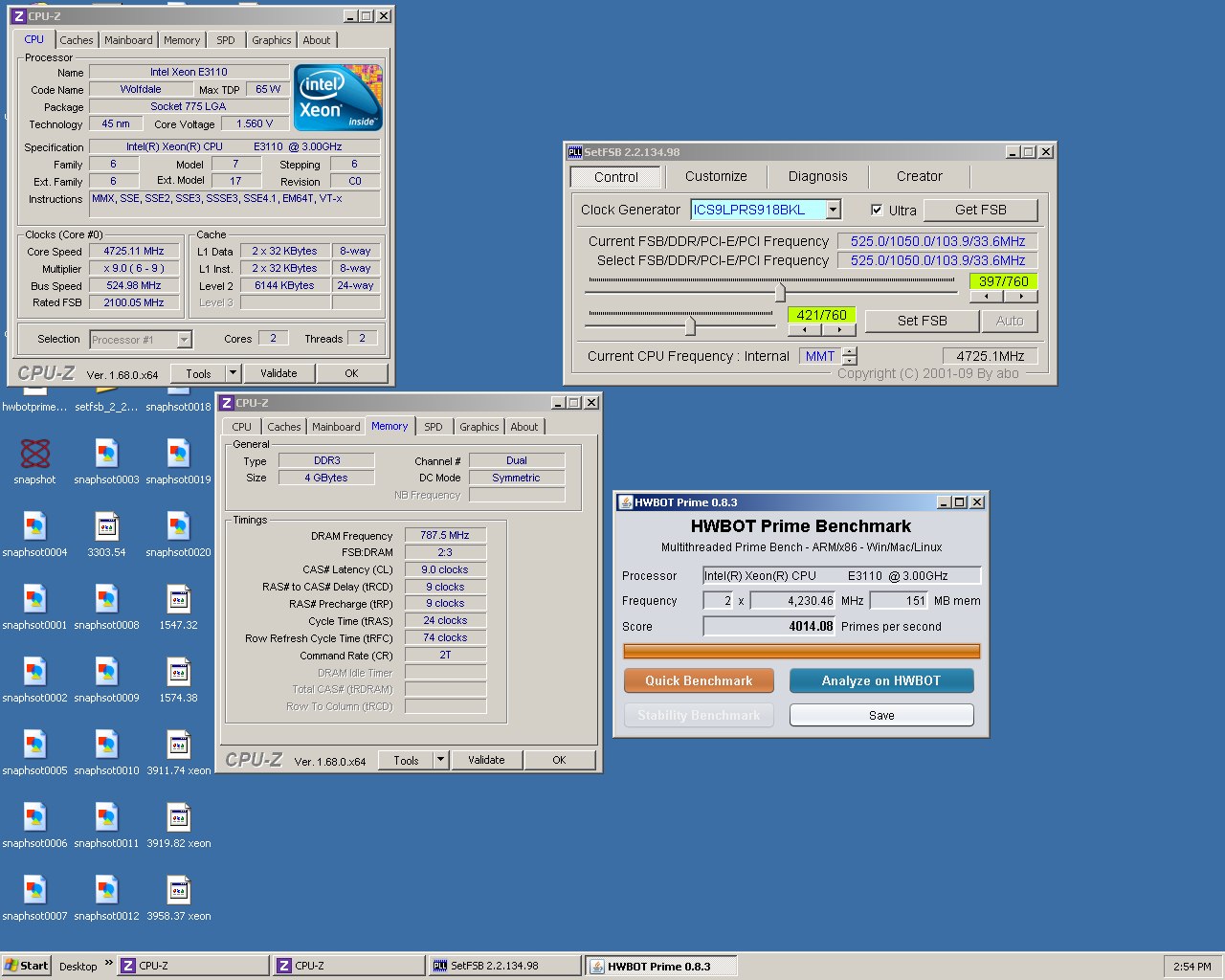
Task: Click the taskbar clock showing 2:54 PM
Action: 1192,966
